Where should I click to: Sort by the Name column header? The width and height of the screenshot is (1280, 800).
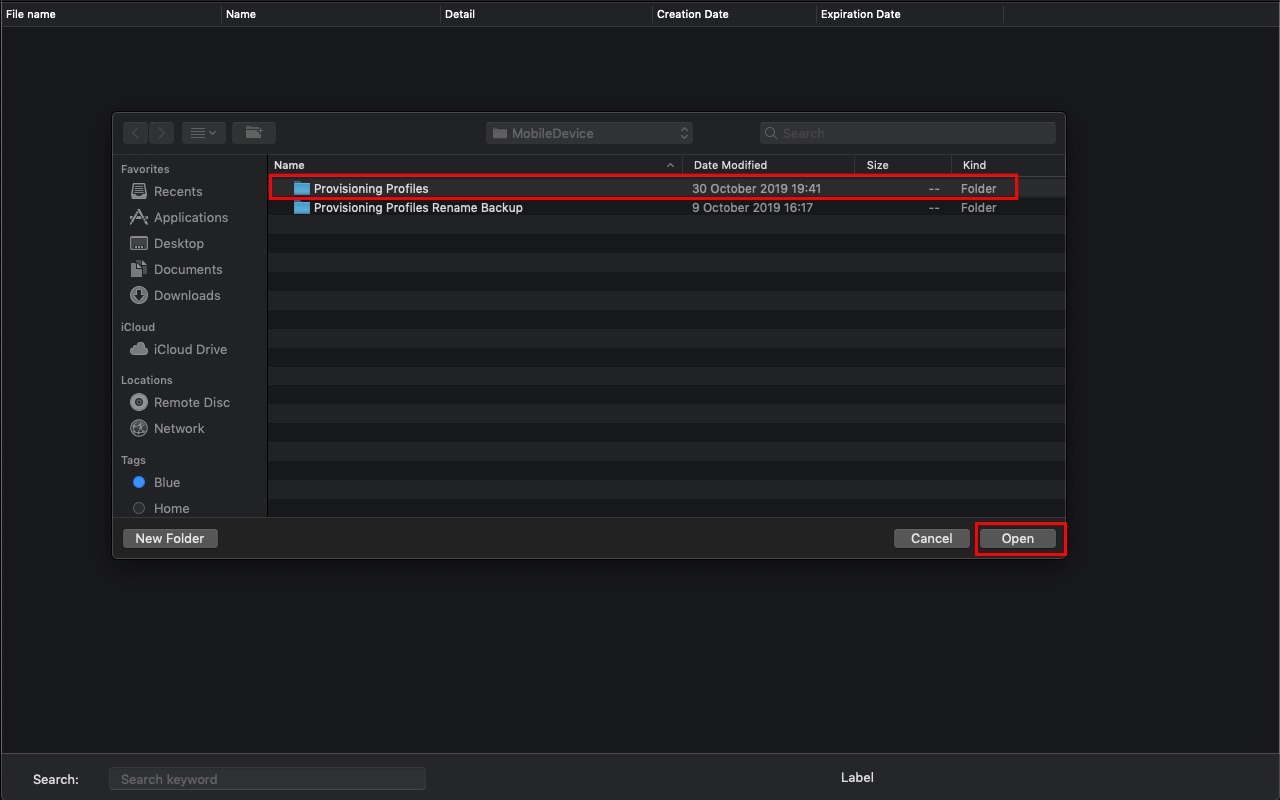475,165
